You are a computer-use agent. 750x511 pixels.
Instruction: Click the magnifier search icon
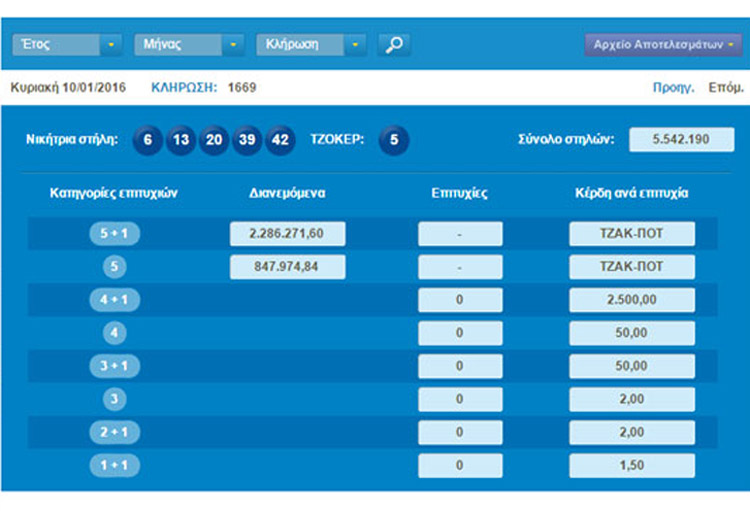394,44
